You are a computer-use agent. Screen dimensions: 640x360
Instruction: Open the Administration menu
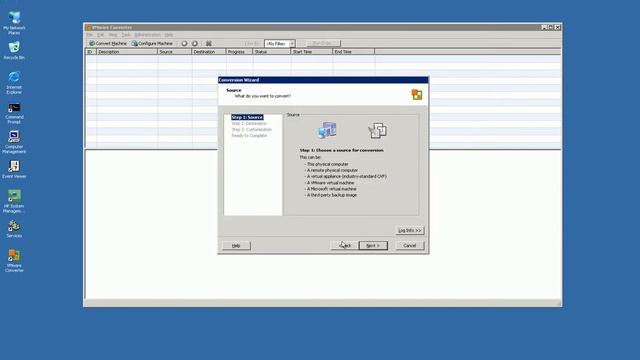click(147, 35)
